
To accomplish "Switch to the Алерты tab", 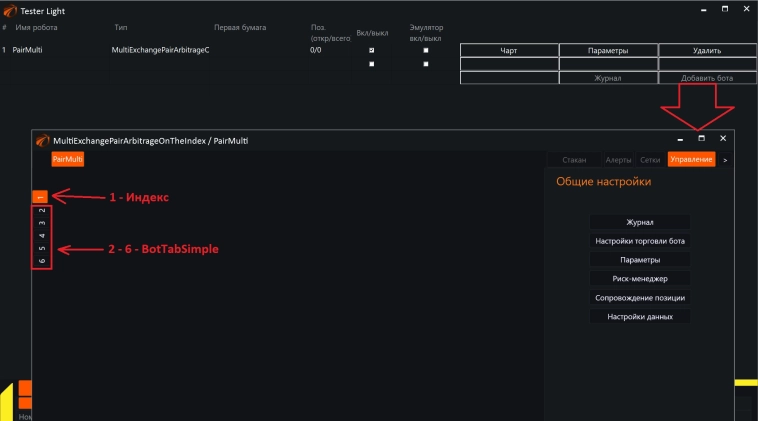I will coord(618,160).
